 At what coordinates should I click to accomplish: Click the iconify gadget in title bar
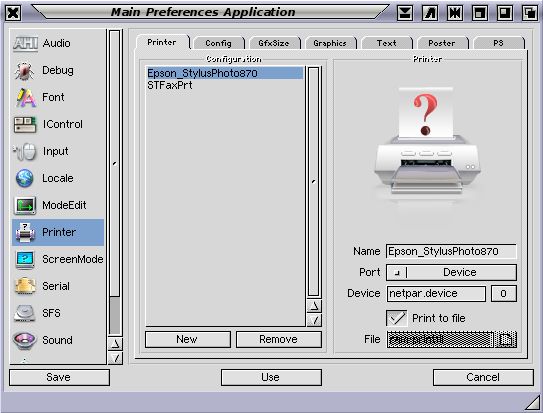click(405, 13)
